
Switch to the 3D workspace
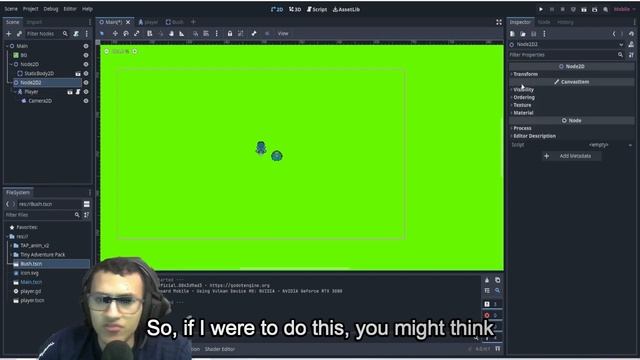[x=295, y=9]
